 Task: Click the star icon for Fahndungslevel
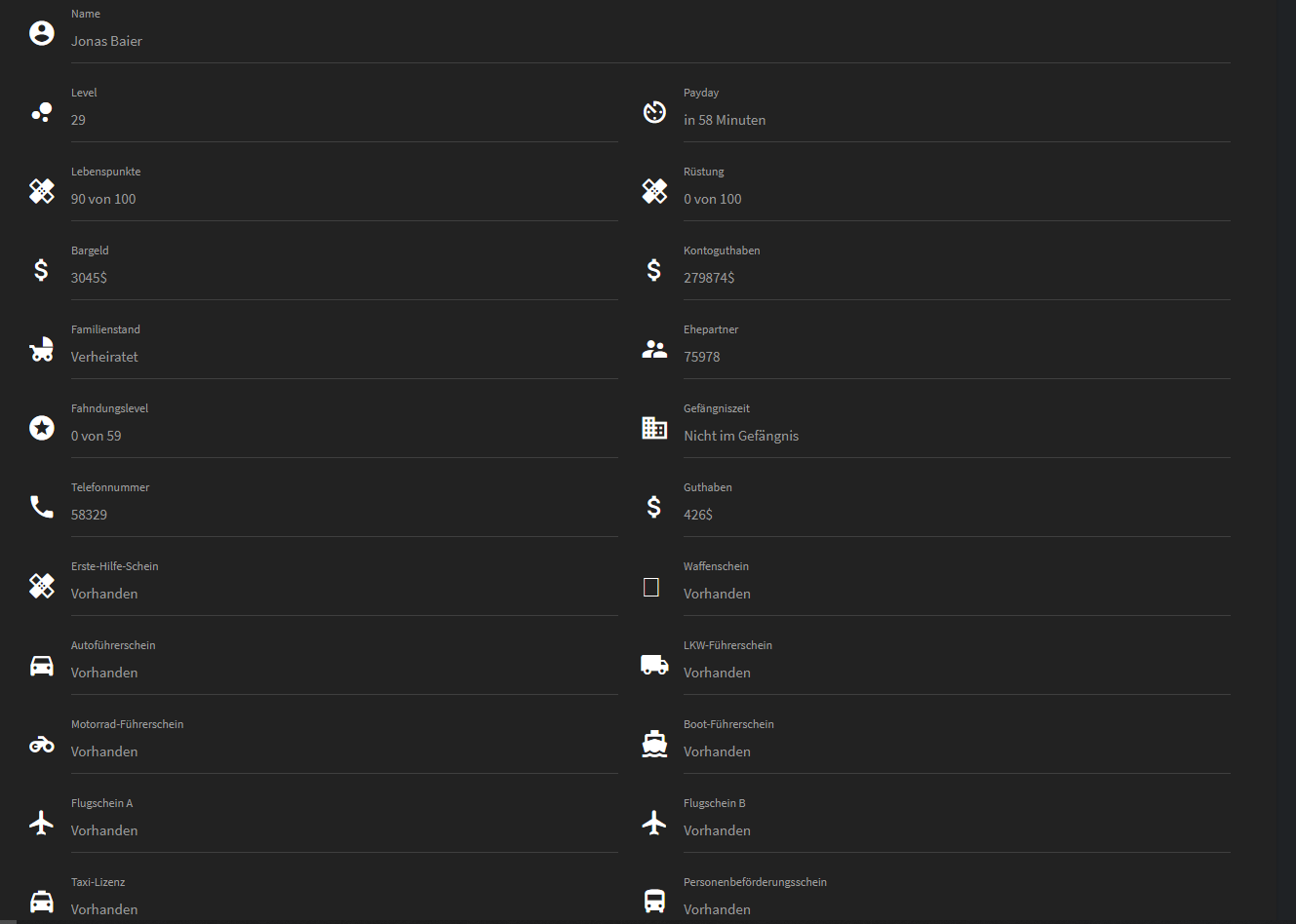41,428
